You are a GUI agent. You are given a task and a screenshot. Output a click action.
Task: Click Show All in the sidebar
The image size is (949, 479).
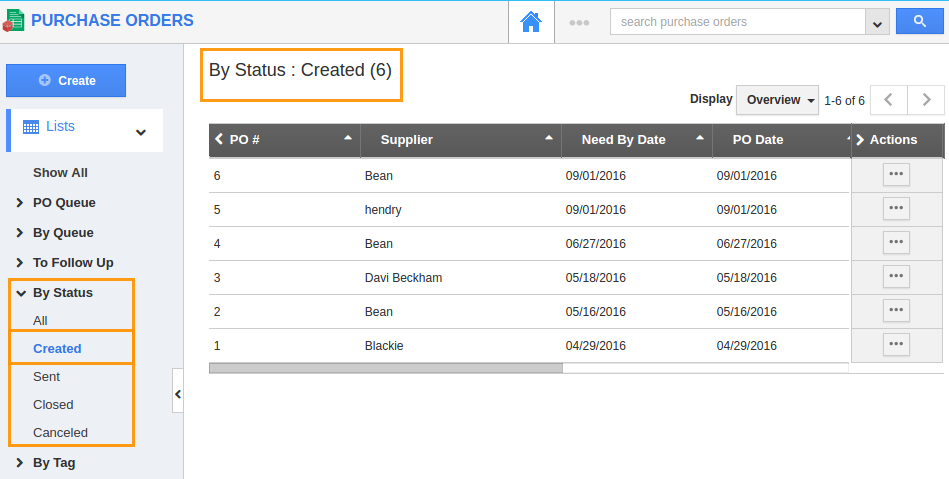(60, 172)
